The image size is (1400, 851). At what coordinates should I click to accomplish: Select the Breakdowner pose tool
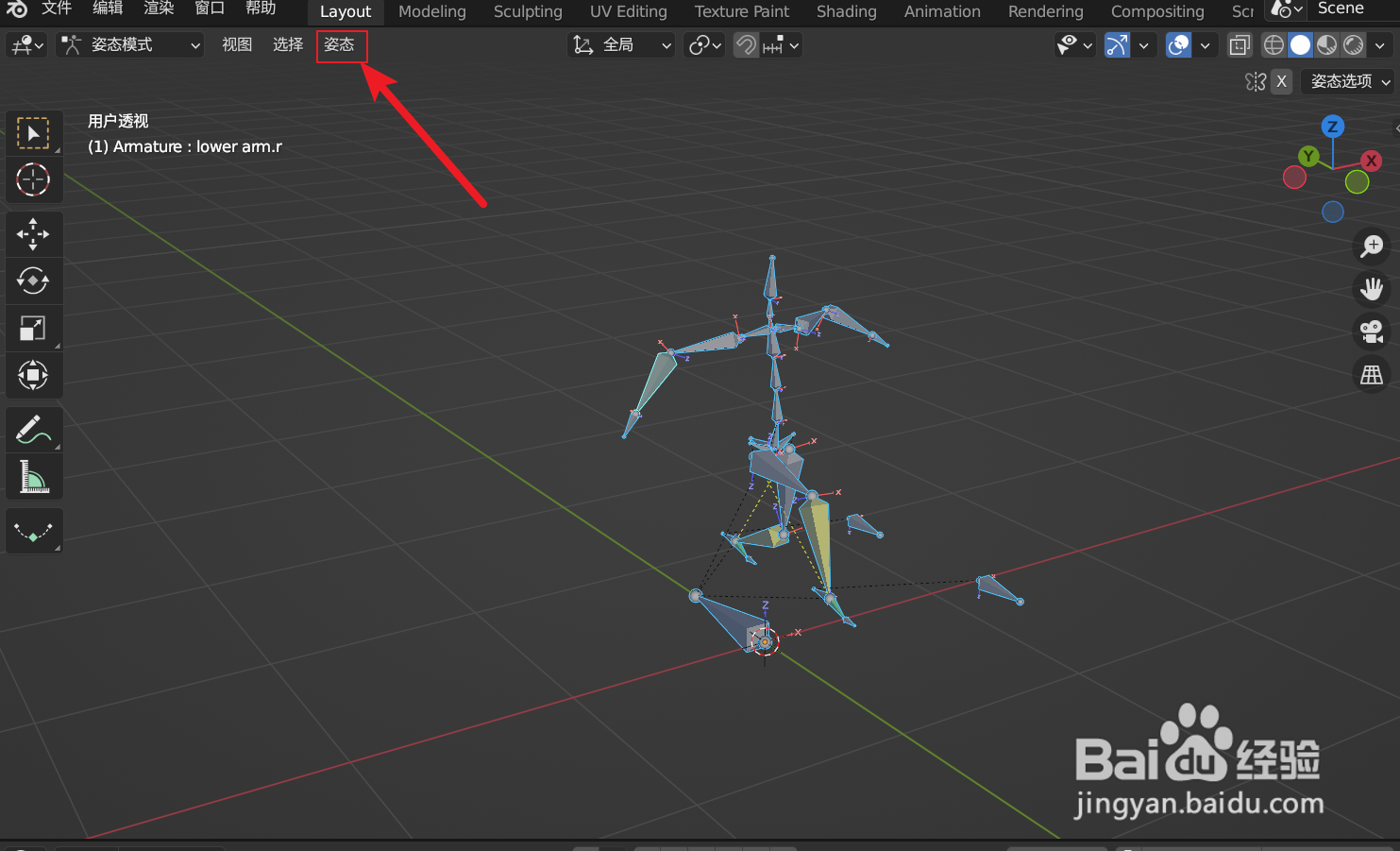coord(34,531)
